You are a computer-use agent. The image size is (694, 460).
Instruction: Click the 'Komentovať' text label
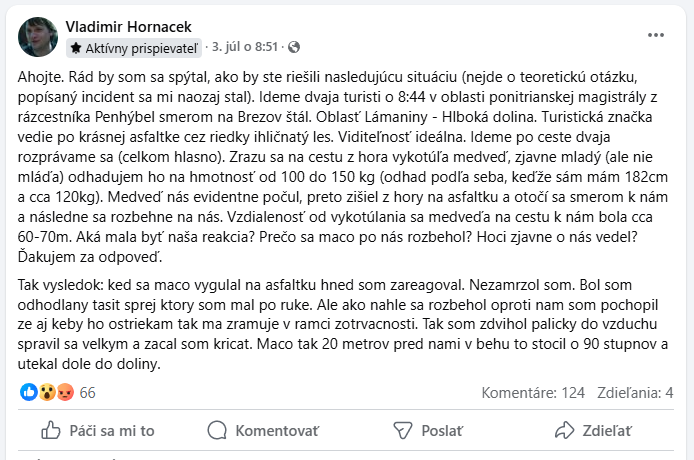click(x=277, y=430)
